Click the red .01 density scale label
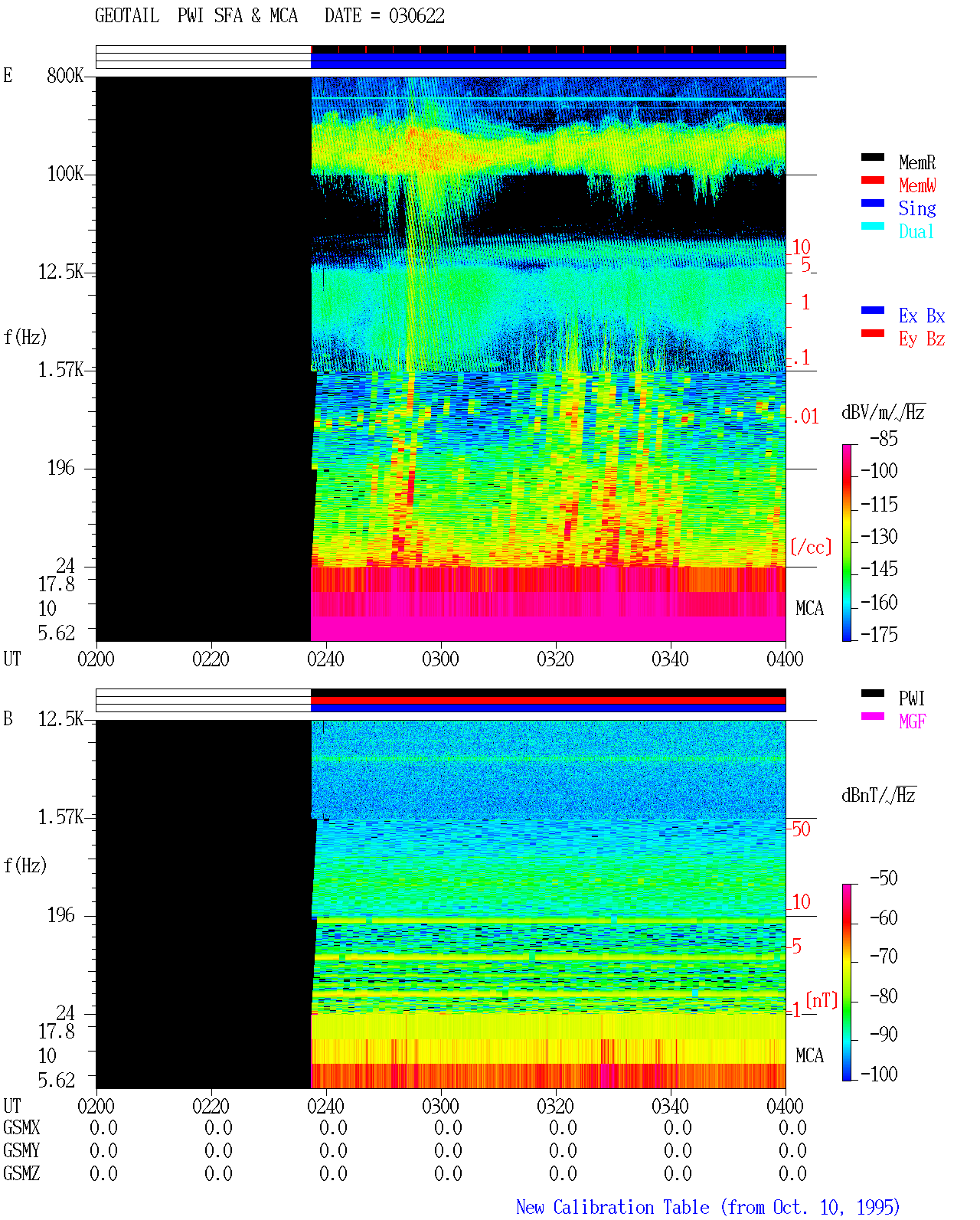The width and height of the screenshot is (980, 1220). coord(805,417)
